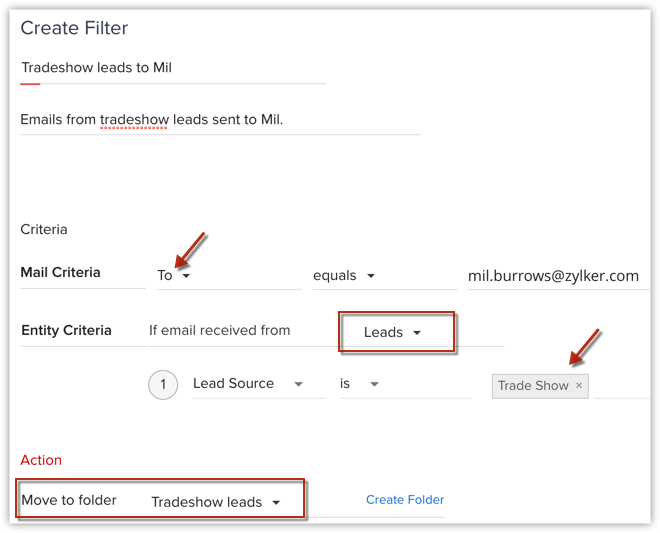Open the 'is' operator dropdown

tap(361, 383)
